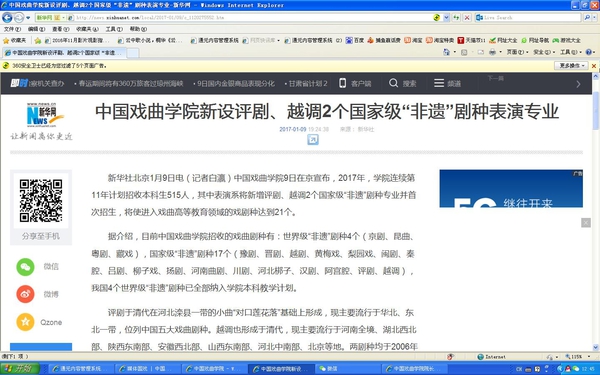Open 更多操作 dropdown on 360 notification bar
This screenshot has width=600, height=375.
pos(571,66)
